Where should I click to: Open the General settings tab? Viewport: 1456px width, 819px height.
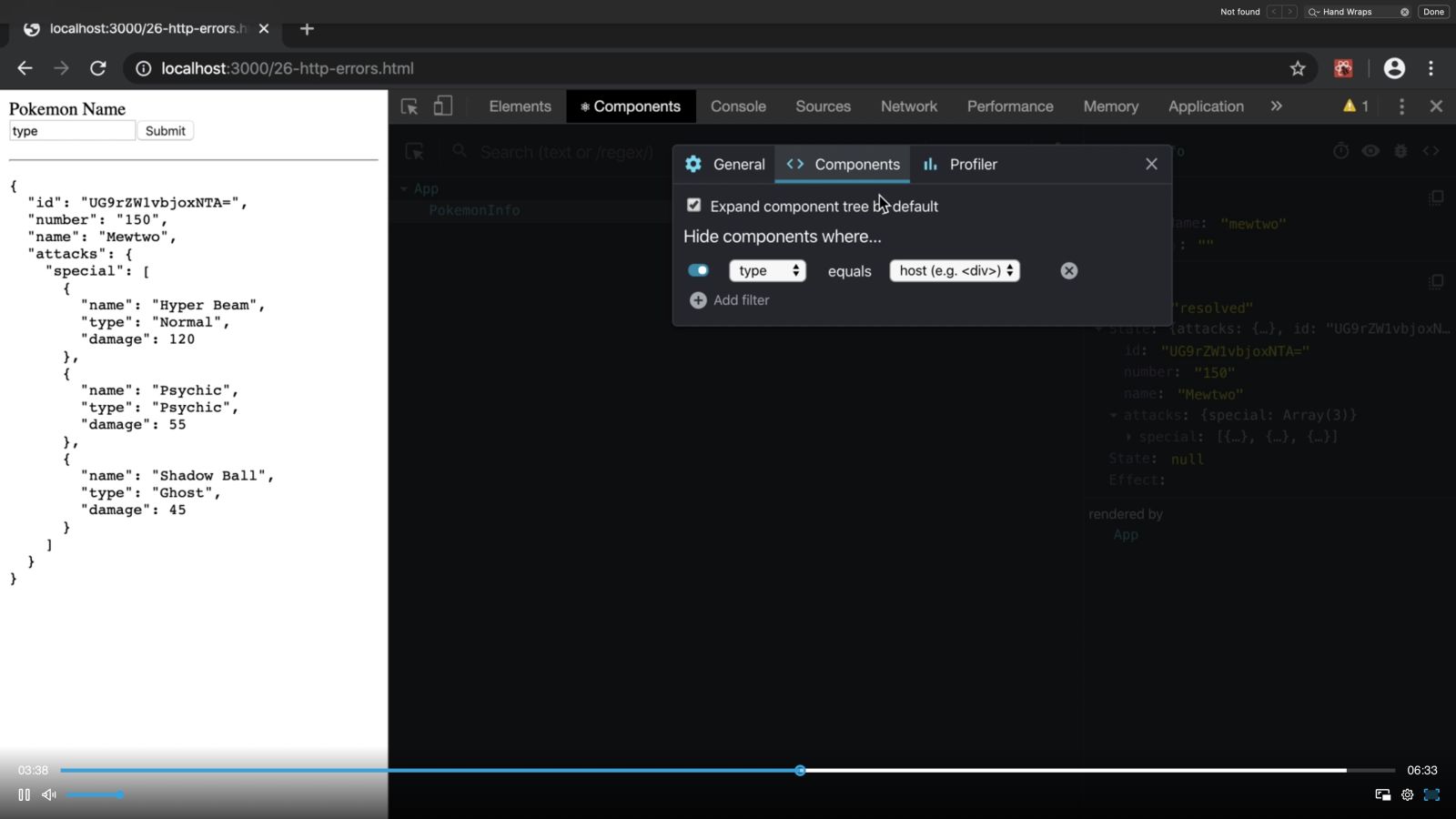[725, 165]
